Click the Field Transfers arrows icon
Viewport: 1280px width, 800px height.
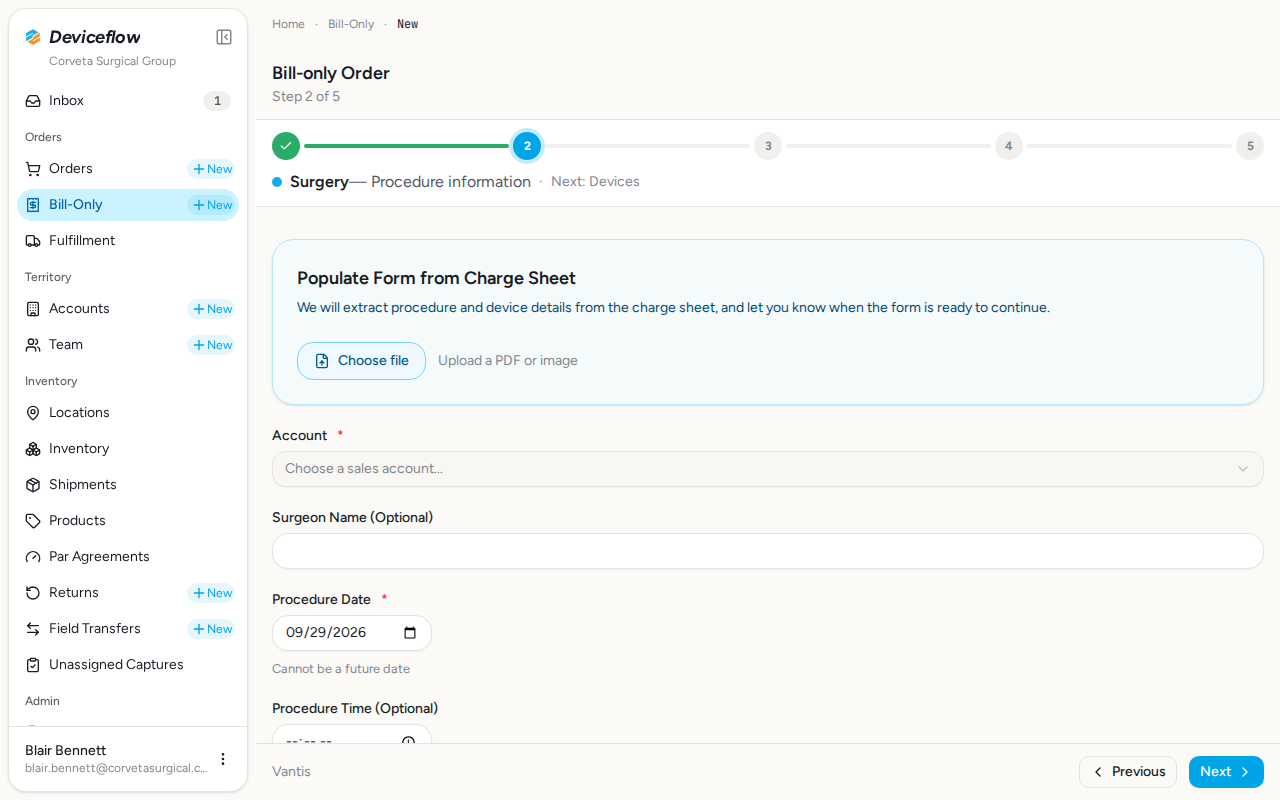coord(33,629)
